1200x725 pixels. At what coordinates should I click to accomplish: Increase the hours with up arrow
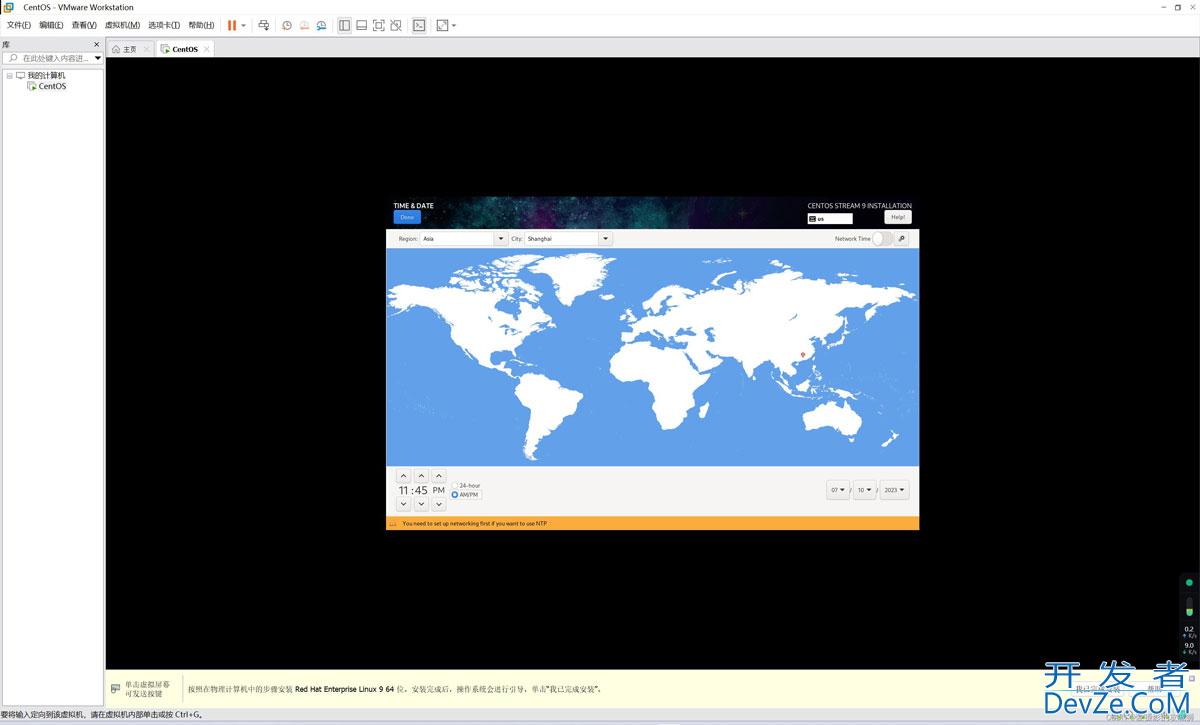(x=403, y=476)
